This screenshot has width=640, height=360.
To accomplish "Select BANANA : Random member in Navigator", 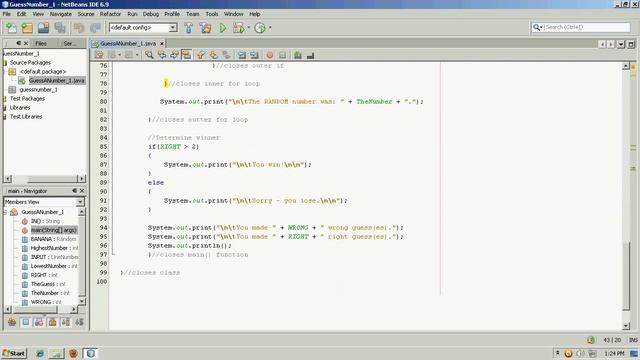I will pyautogui.click(x=53, y=239).
